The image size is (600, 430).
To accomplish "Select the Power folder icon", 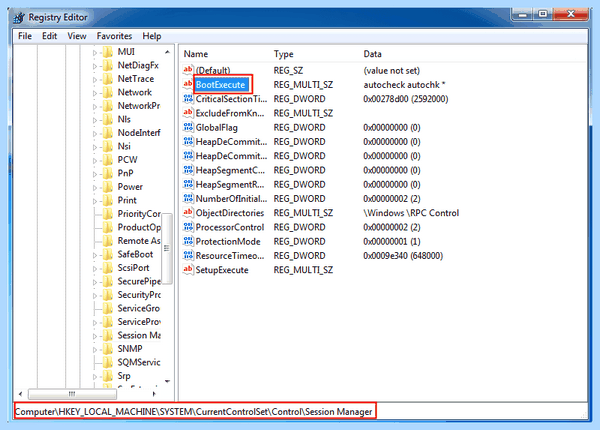I will (x=108, y=187).
